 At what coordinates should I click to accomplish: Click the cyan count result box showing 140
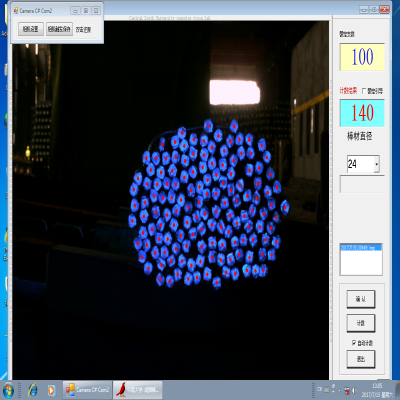[362, 113]
